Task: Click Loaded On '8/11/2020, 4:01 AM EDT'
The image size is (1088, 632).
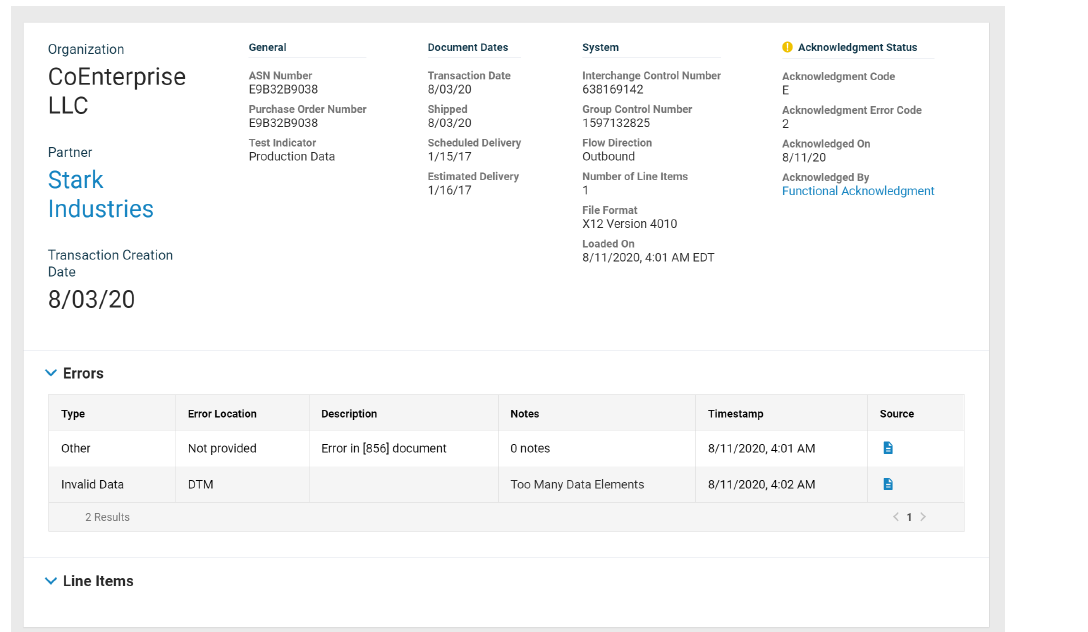Action: point(648,257)
